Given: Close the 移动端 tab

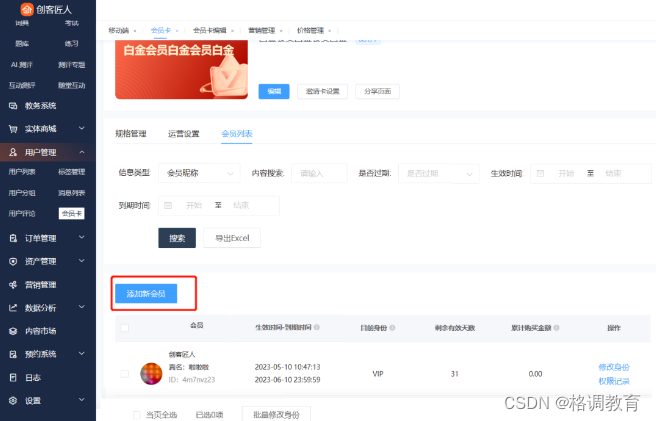Looking at the screenshot, I should pos(135,31).
